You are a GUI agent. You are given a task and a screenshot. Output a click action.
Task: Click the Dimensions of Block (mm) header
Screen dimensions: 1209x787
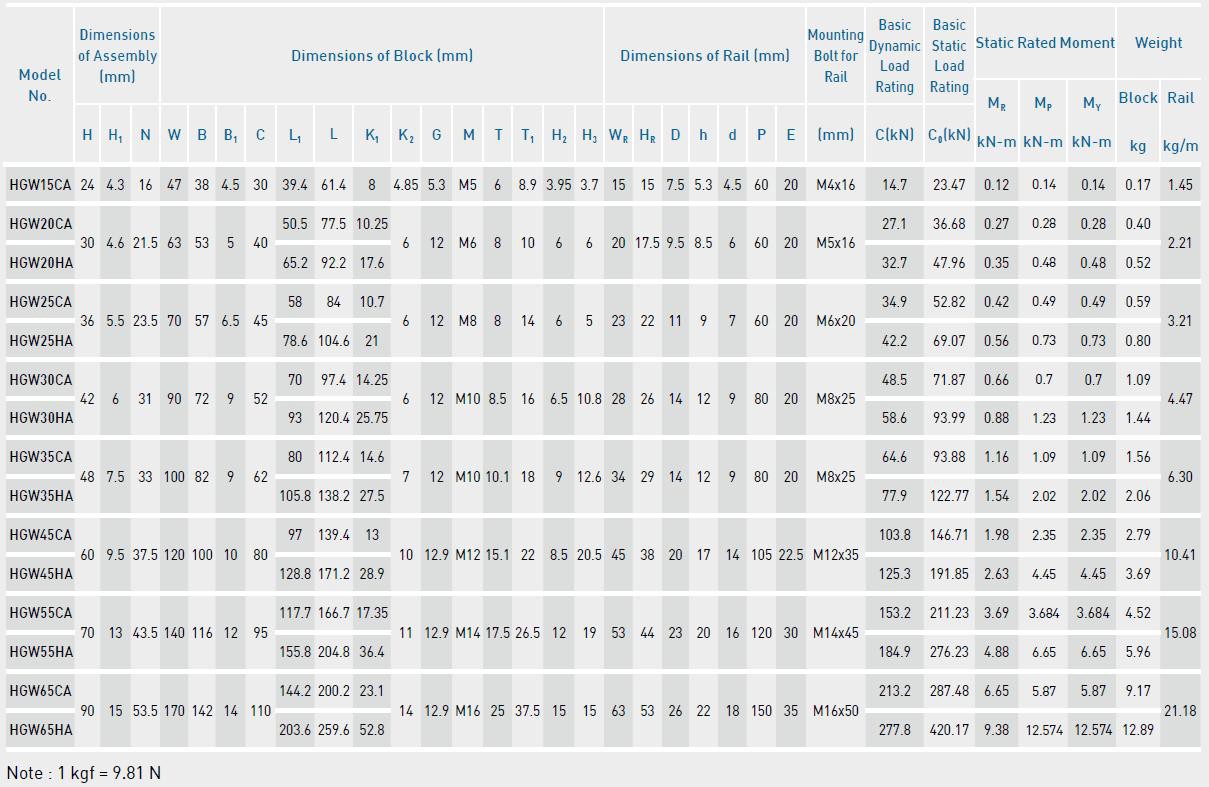point(382,56)
